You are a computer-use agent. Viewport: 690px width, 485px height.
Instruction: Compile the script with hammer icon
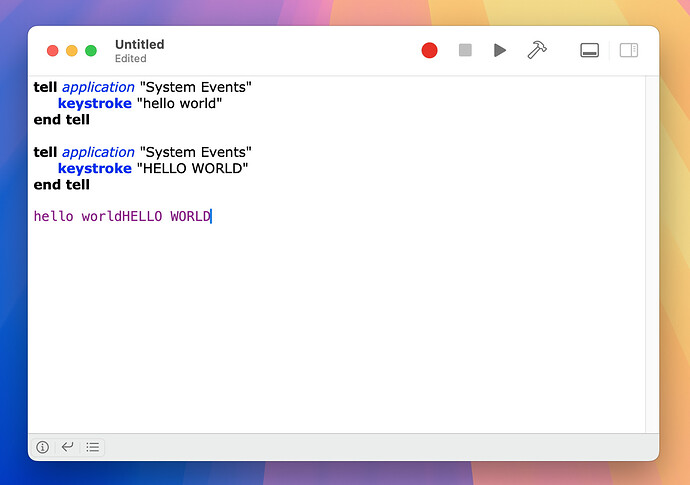tap(537, 50)
